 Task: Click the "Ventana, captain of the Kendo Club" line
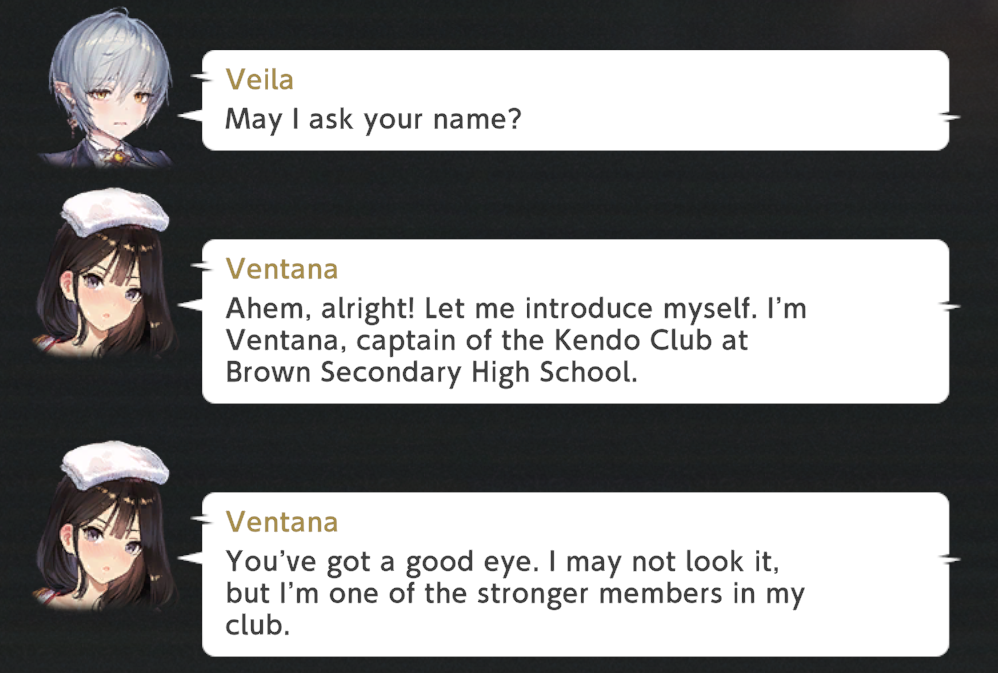[x=487, y=340]
